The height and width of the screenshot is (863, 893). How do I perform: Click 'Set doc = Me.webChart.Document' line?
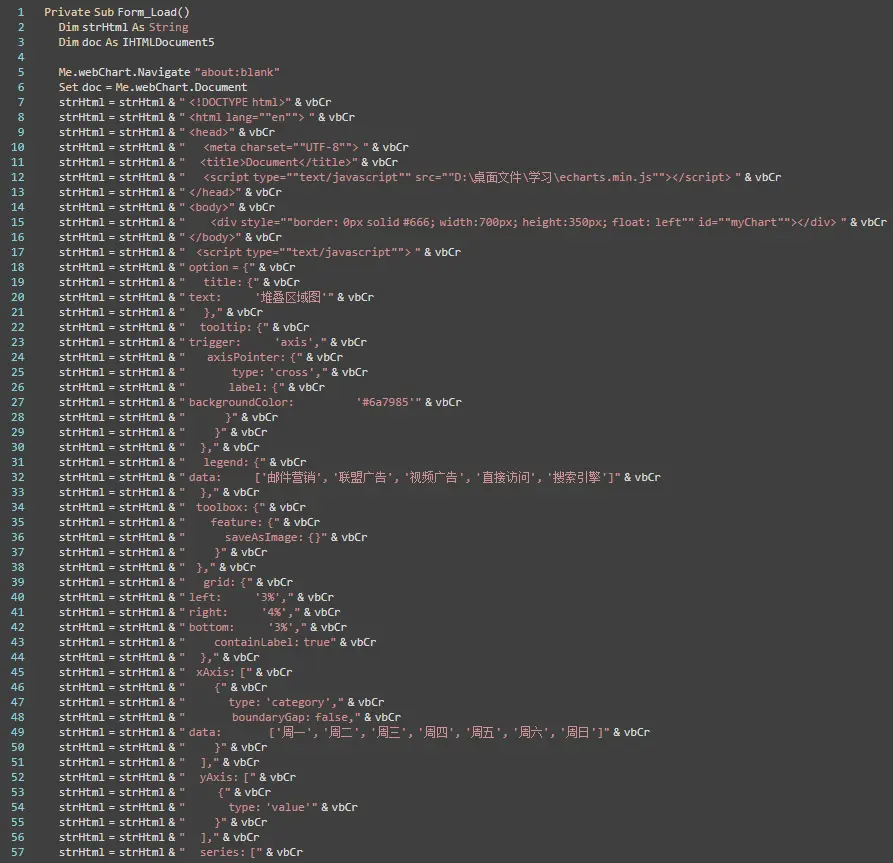coord(153,87)
